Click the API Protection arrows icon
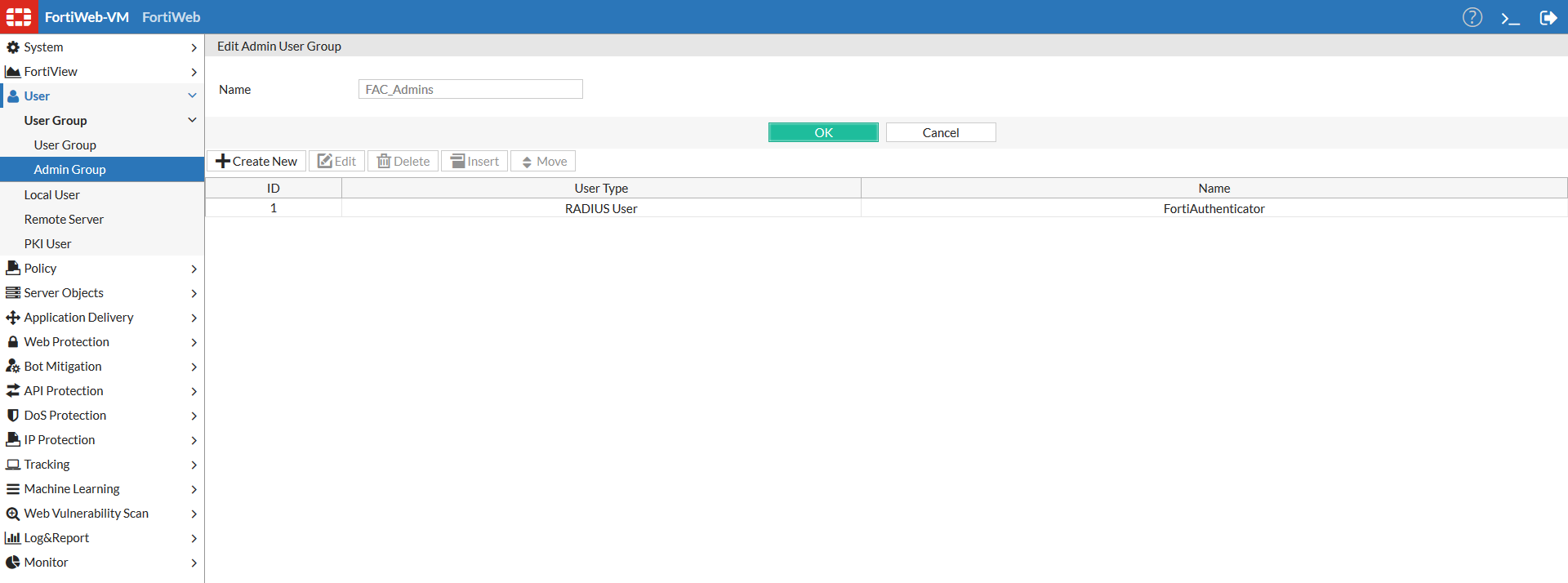Viewport: 1568px width, 583px height. [x=13, y=390]
